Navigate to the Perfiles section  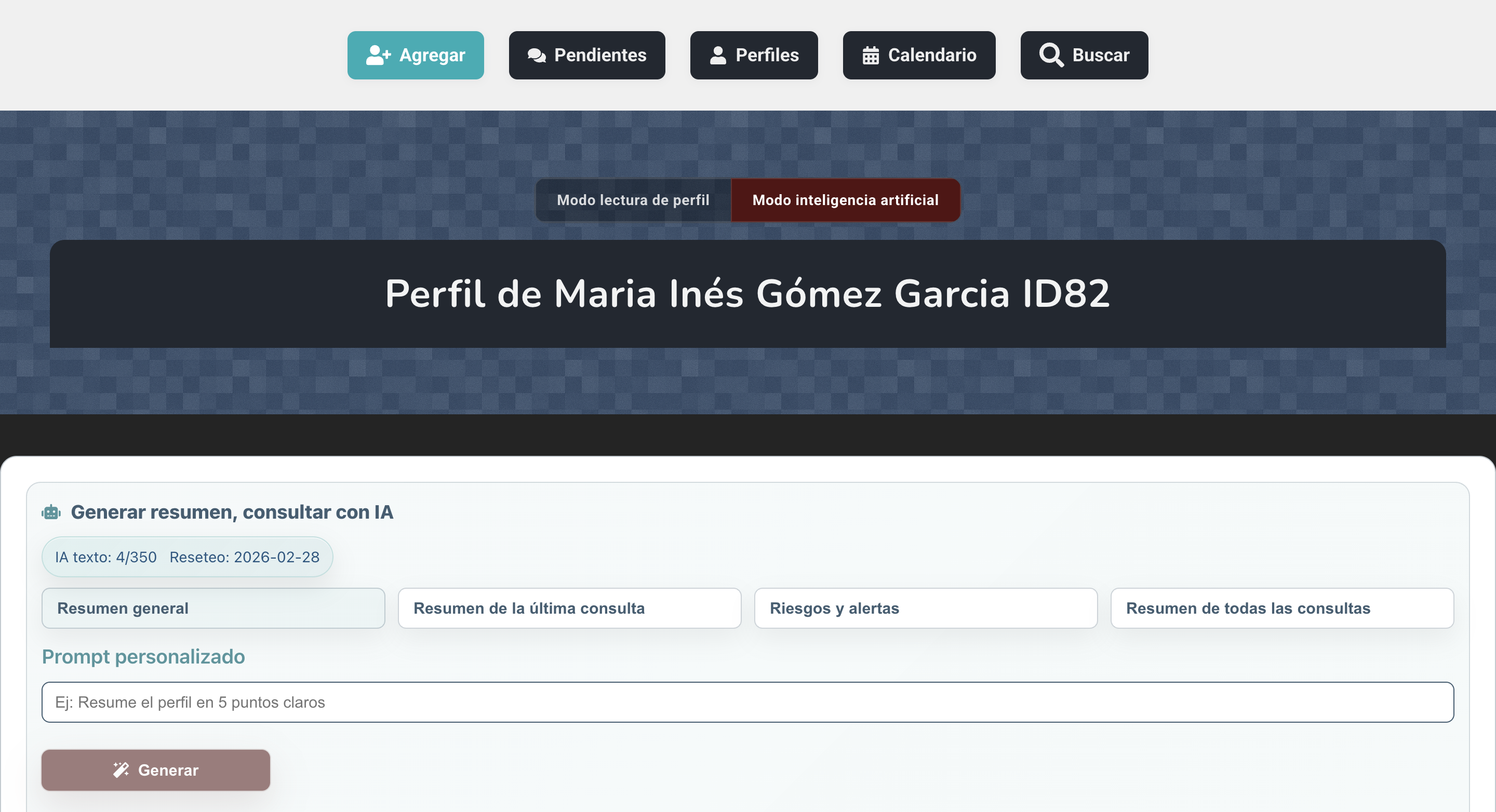753,55
